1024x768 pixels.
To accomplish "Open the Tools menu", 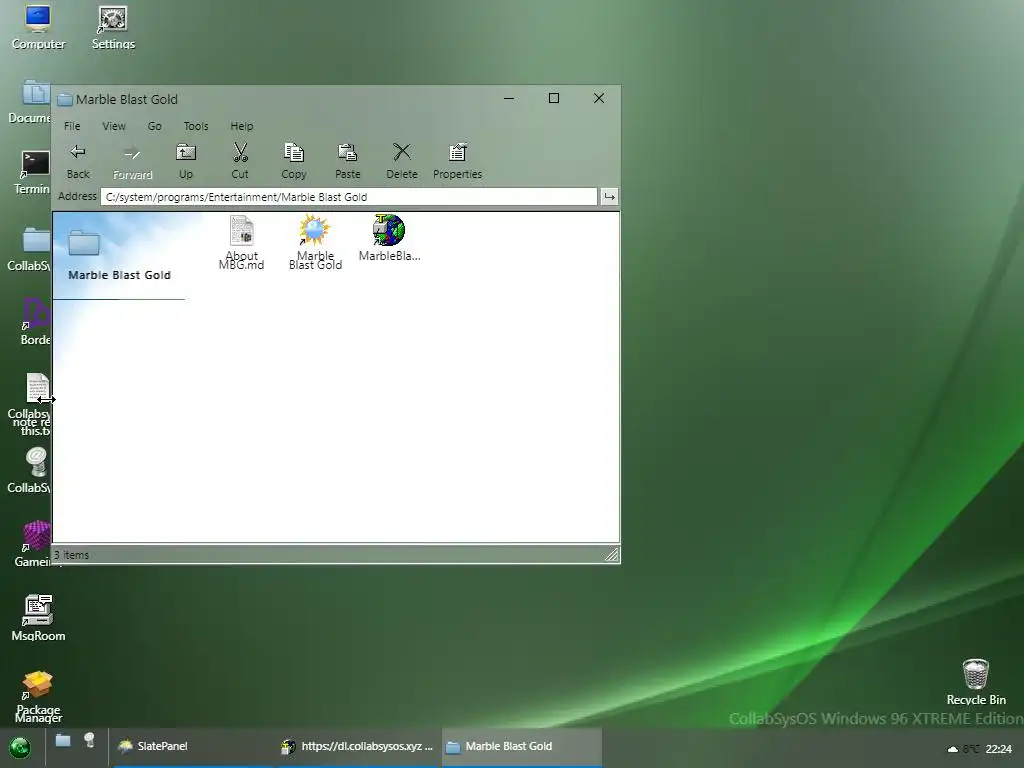I will click(196, 126).
